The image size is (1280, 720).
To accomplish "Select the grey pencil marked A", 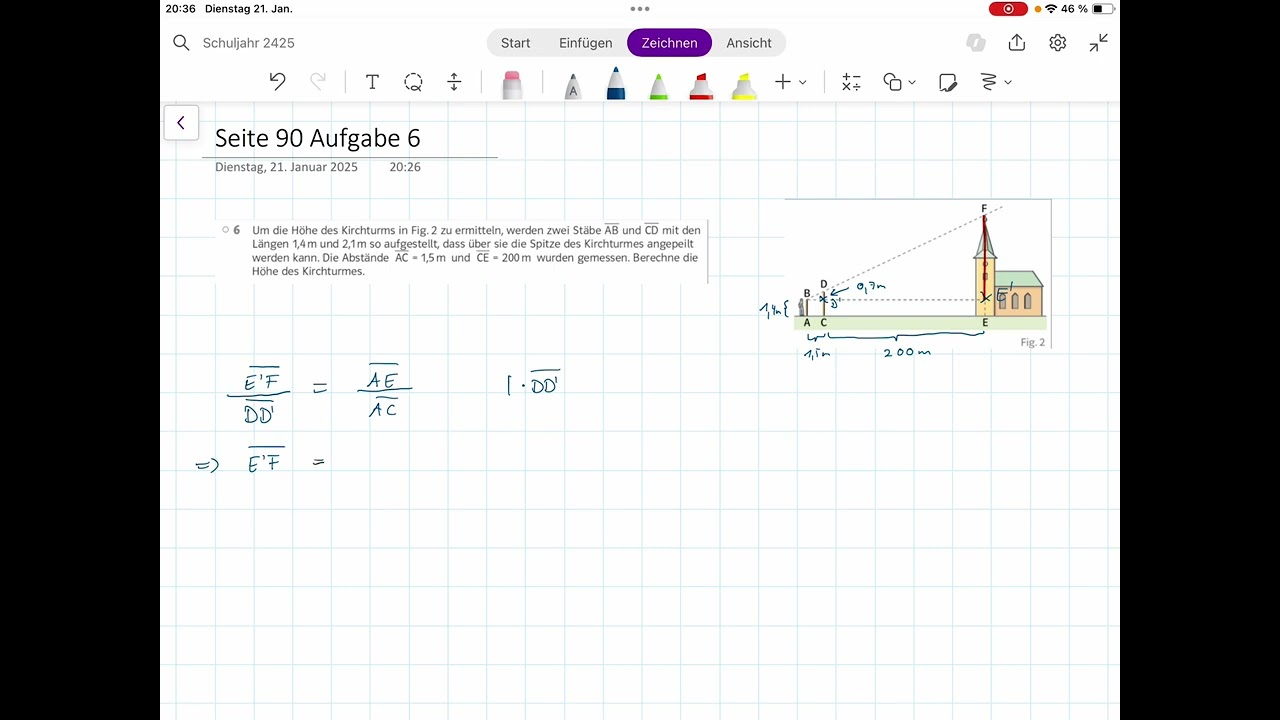I will click(x=572, y=85).
